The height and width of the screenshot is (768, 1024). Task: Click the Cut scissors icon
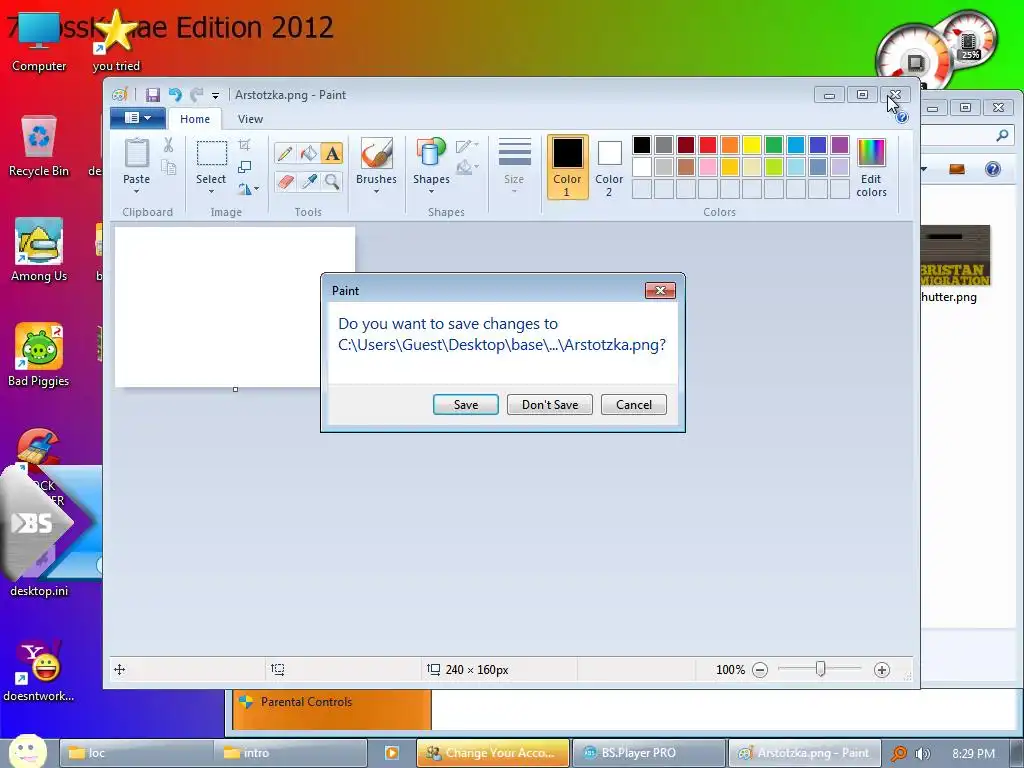pyautogui.click(x=168, y=145)
